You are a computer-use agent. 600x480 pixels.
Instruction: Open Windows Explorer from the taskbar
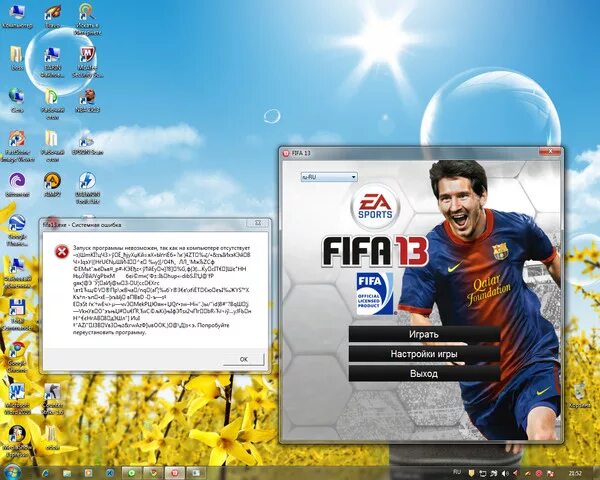click(x=67, y=473)
